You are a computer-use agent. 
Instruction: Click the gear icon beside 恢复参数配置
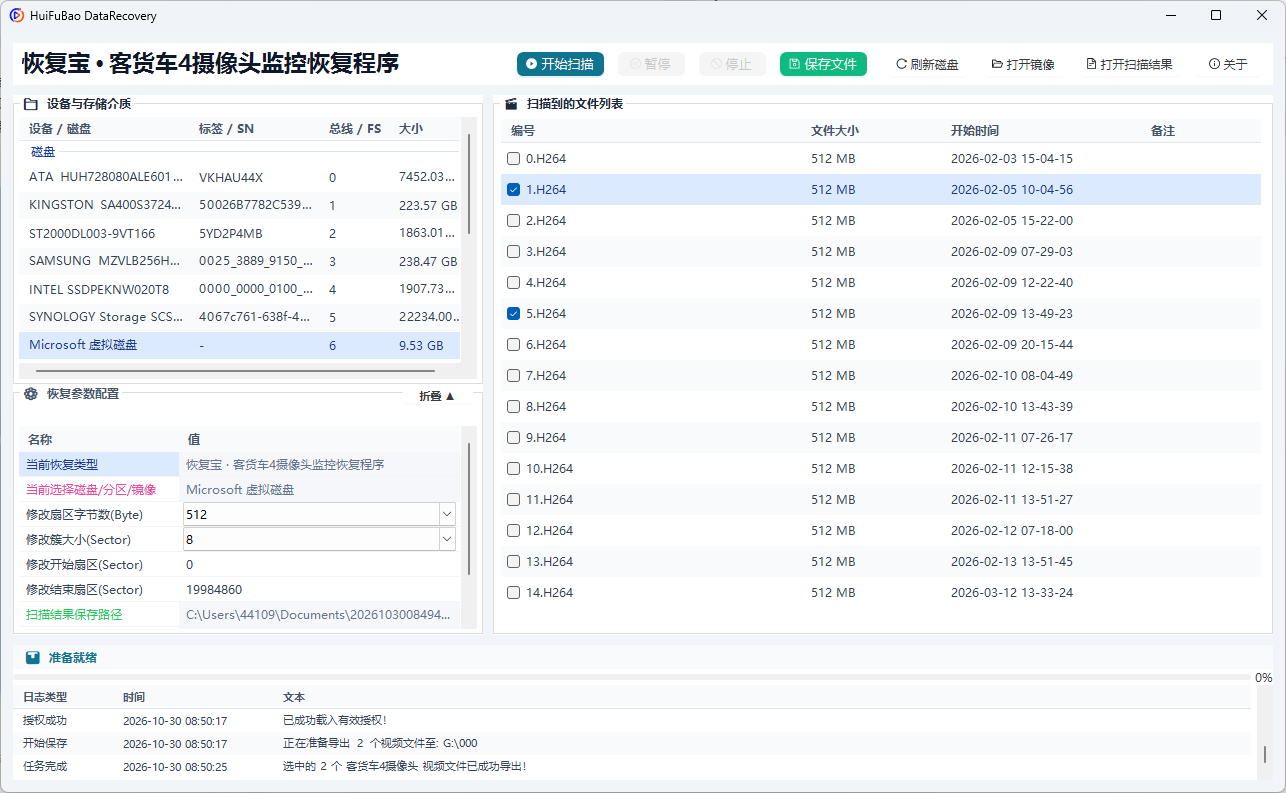coord(31,394)
